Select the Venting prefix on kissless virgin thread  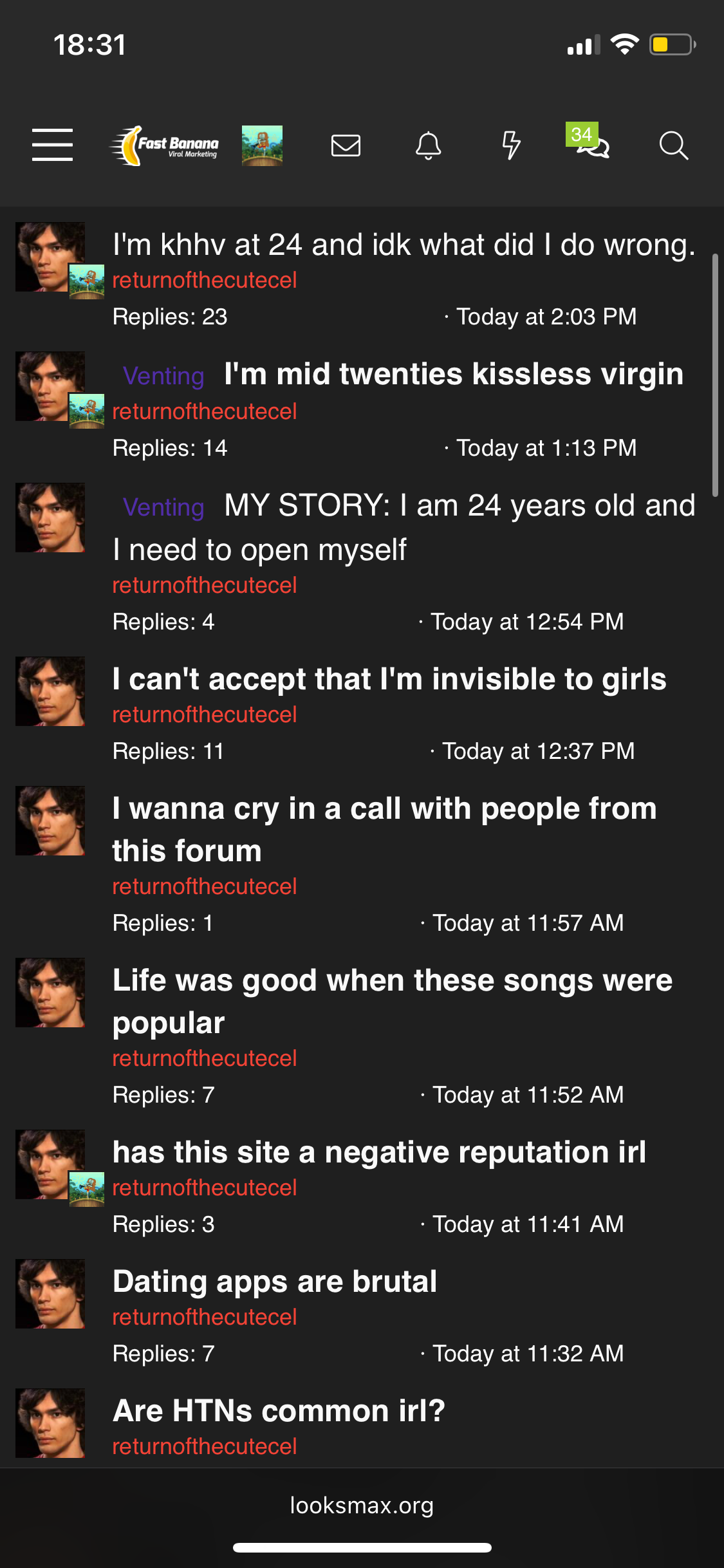(x=163, y=376)
